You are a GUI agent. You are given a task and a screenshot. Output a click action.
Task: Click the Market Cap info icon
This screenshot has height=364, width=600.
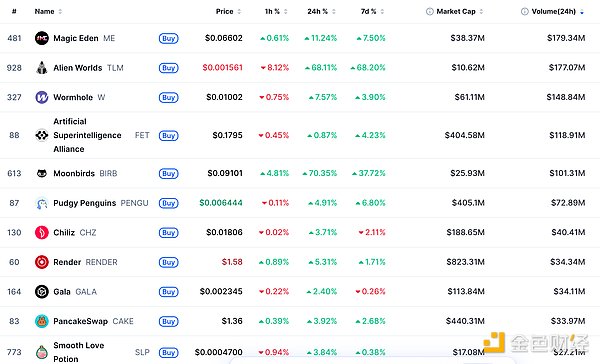(x=430, y=11)
